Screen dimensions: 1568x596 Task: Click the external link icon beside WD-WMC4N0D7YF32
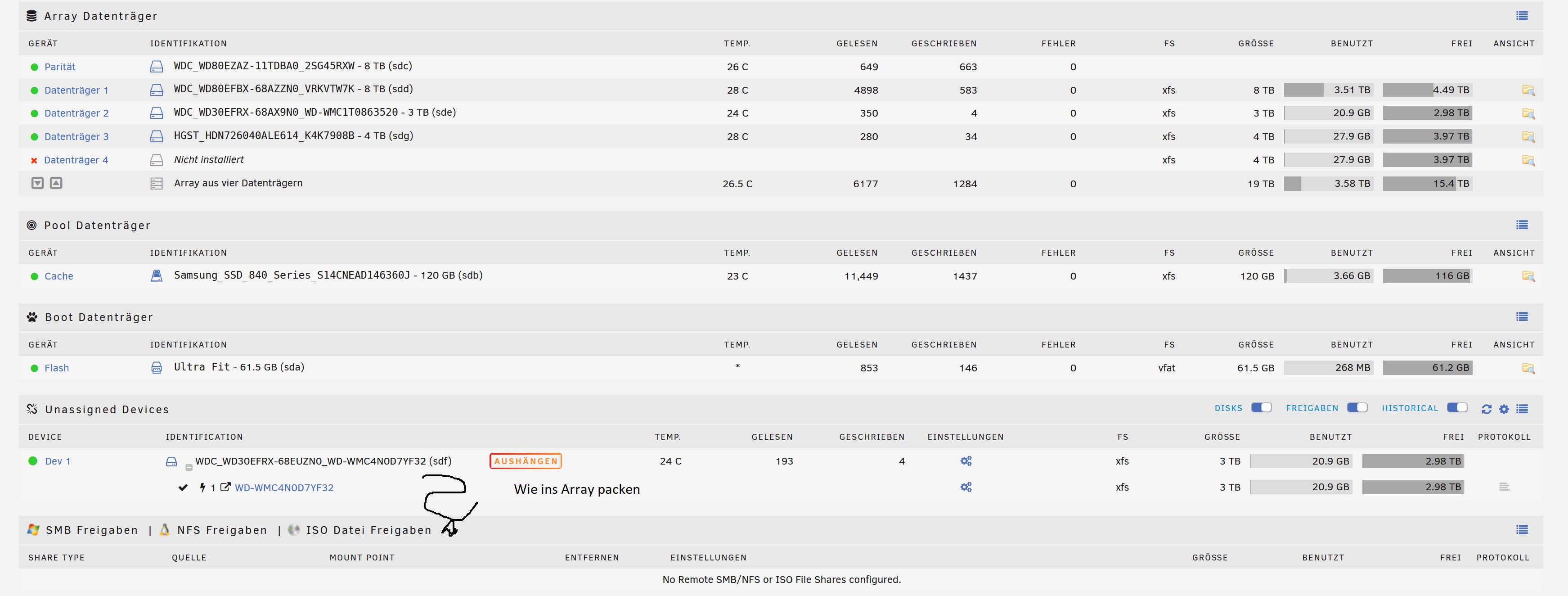225,487
